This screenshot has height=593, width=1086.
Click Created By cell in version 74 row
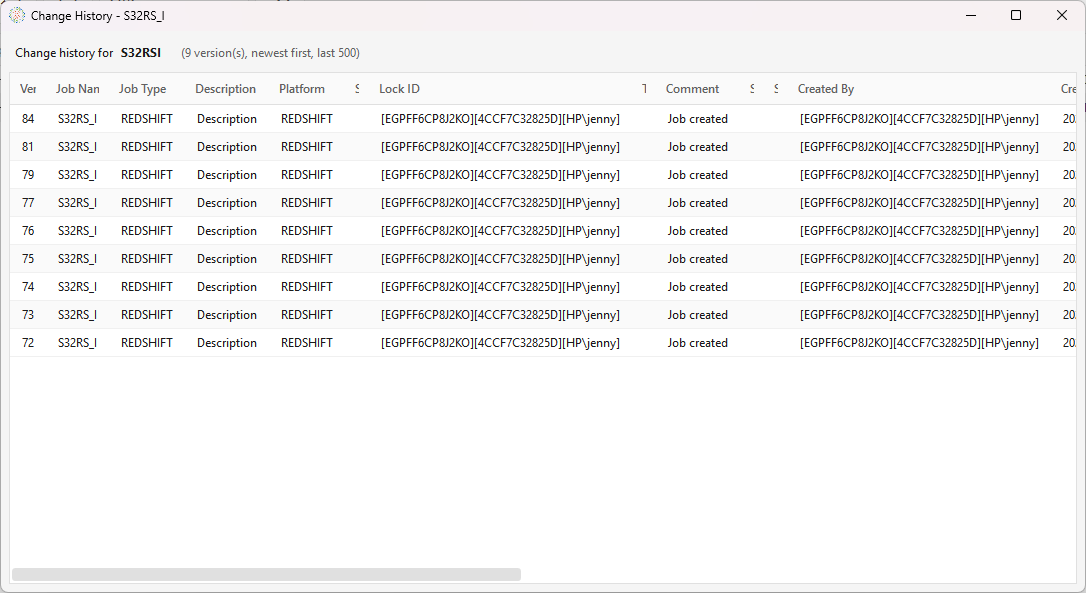click(x=919, y=287)
